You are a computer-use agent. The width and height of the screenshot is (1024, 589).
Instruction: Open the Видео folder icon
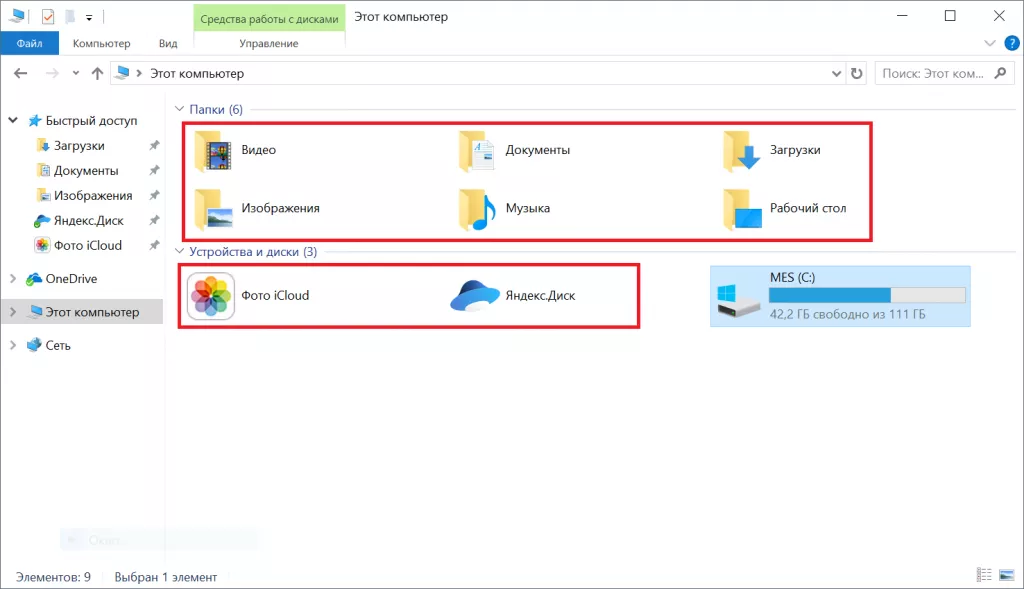coord(214,150)
